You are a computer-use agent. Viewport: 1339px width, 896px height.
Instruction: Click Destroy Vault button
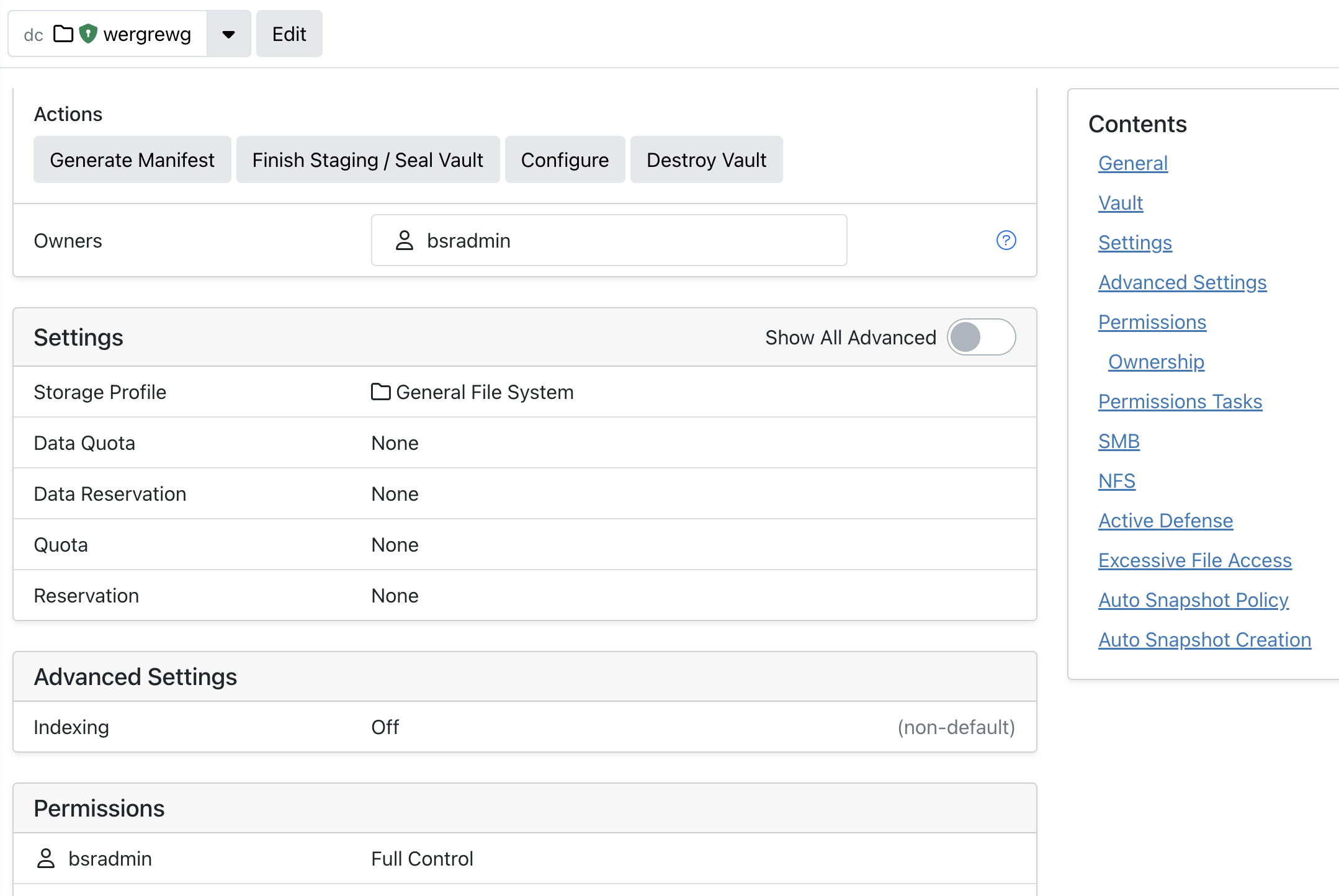click(706, 160)
